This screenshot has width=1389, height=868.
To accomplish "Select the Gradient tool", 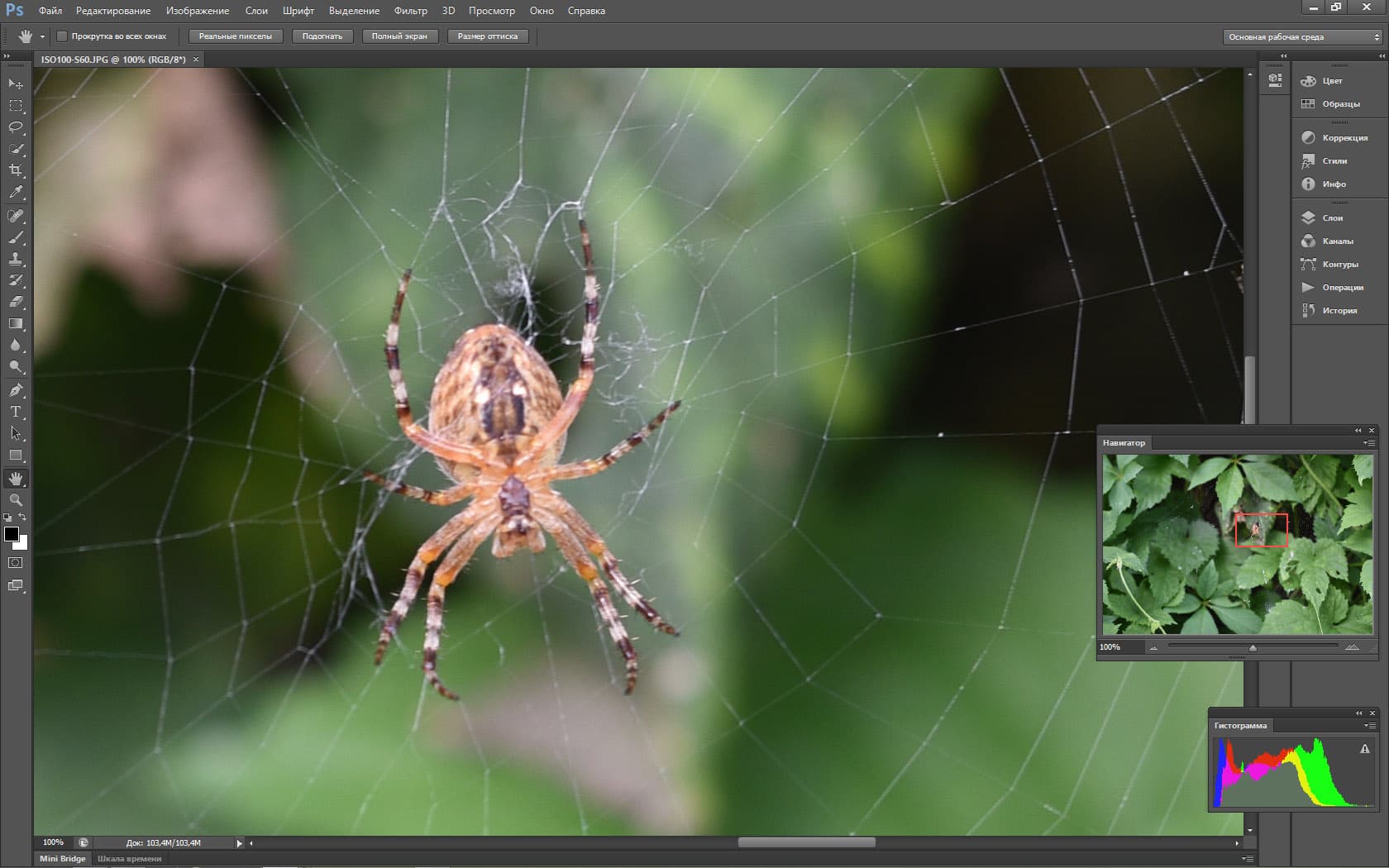I will point(16,324).
